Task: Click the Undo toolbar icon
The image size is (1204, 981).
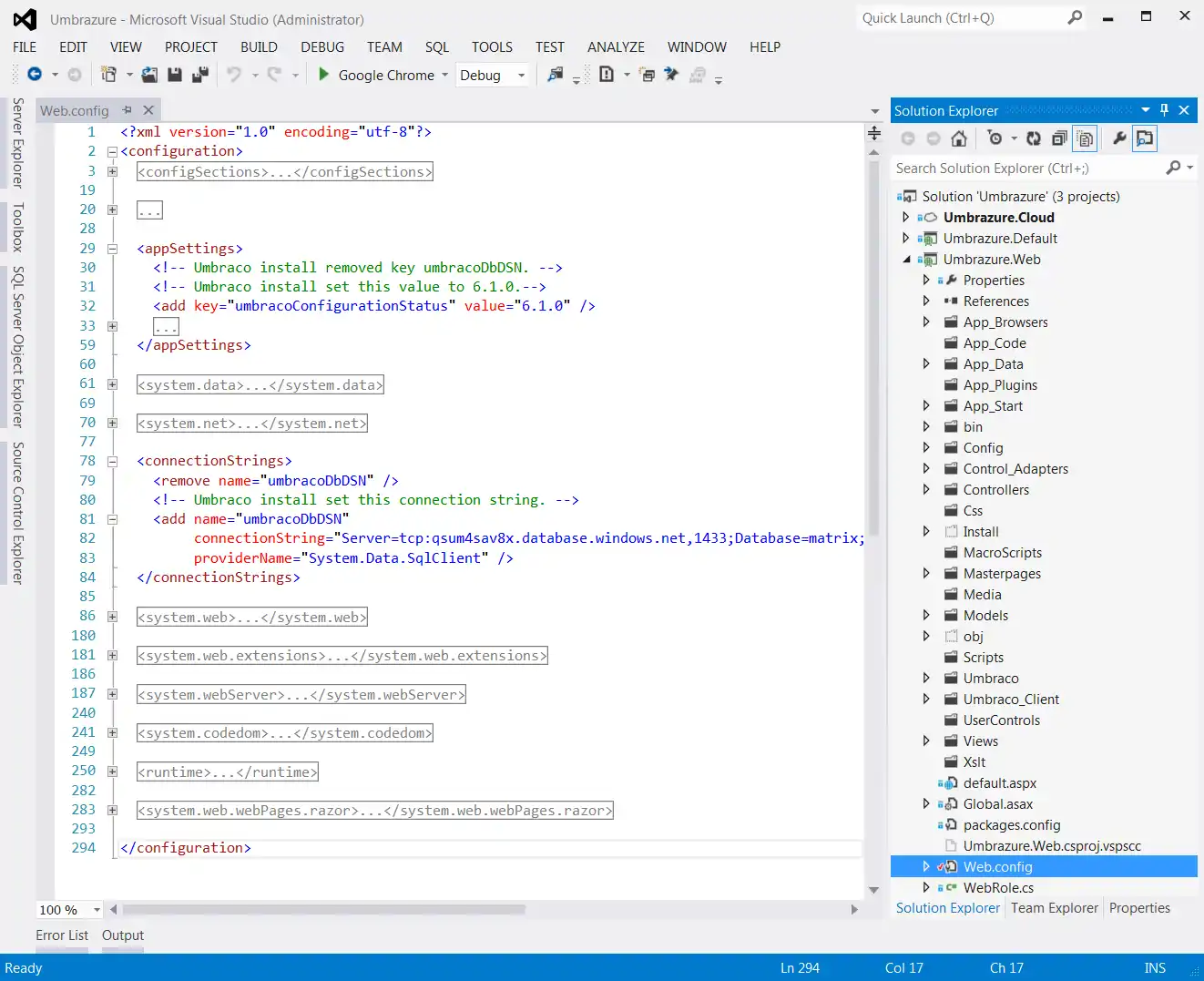Action: click(x=234, y=75)
